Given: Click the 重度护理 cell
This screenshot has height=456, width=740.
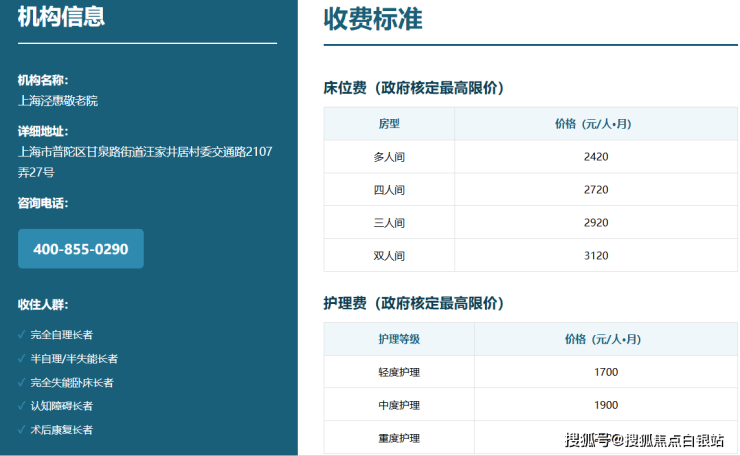Looking at the screenshot, I should pyautogui.click(x=399, y=438).
